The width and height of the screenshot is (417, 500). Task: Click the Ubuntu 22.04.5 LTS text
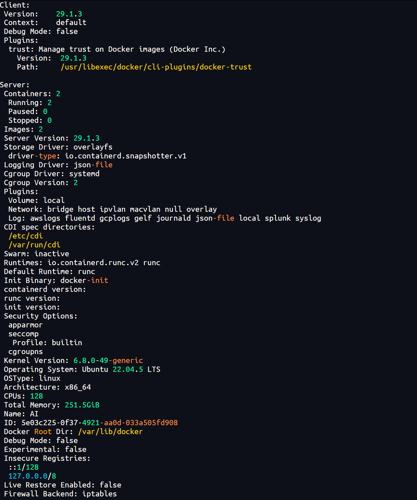(x=121, y=370)
